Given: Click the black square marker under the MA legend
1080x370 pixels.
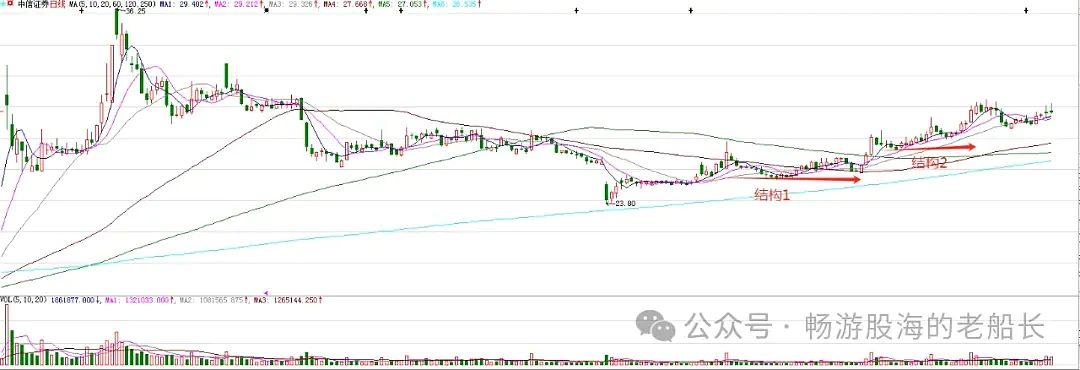Looking at the screenshot, I should (267, 10).
